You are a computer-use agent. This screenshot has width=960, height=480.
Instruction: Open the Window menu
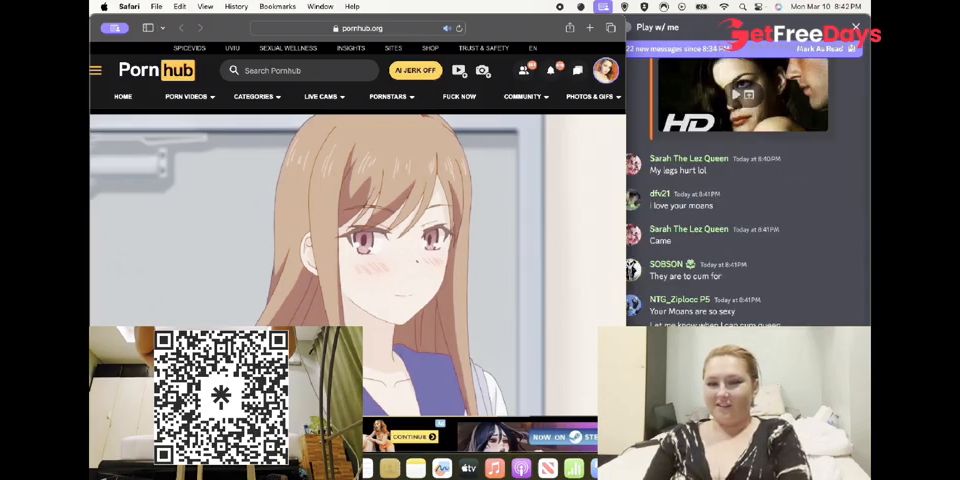(x=320, y=7)
